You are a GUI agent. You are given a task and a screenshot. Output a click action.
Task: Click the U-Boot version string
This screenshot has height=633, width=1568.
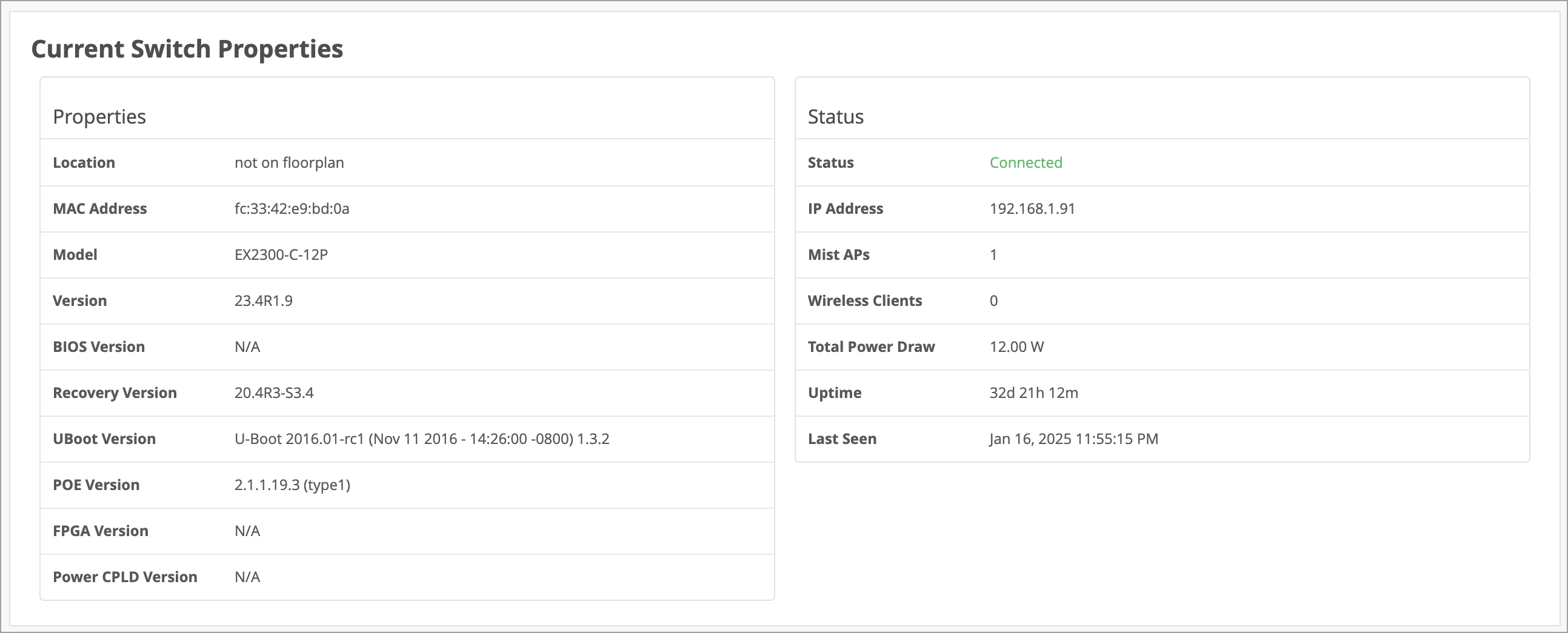click(x=421, y=439)
